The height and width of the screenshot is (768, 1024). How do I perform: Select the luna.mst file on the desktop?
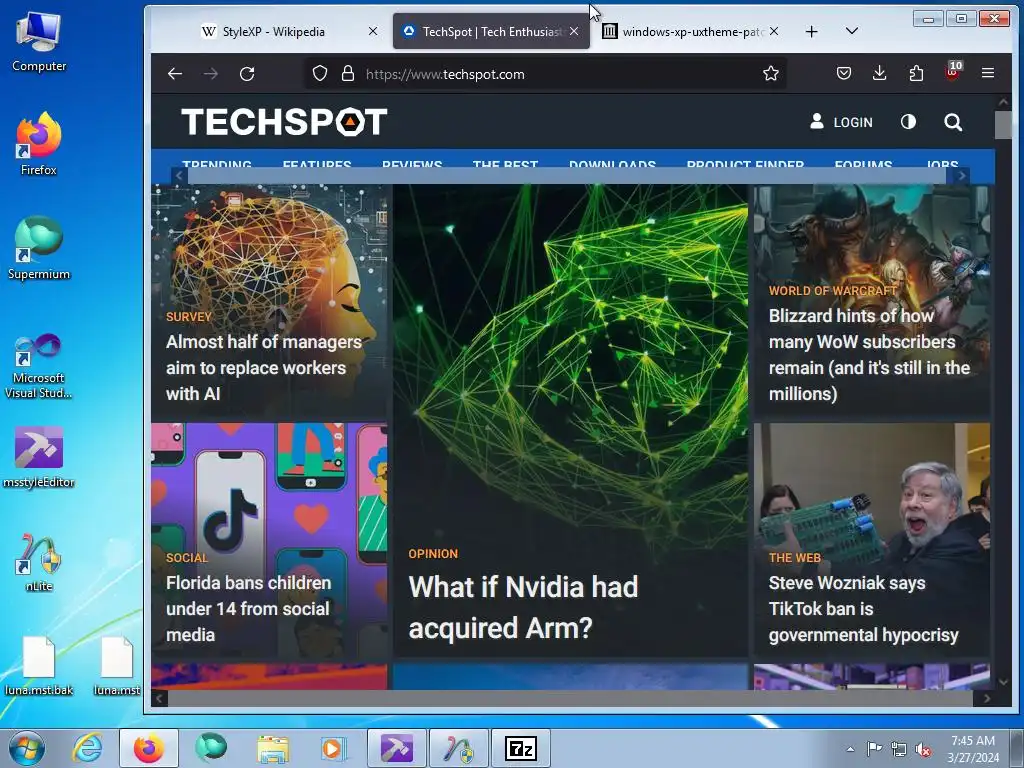(x=117, y=666)
